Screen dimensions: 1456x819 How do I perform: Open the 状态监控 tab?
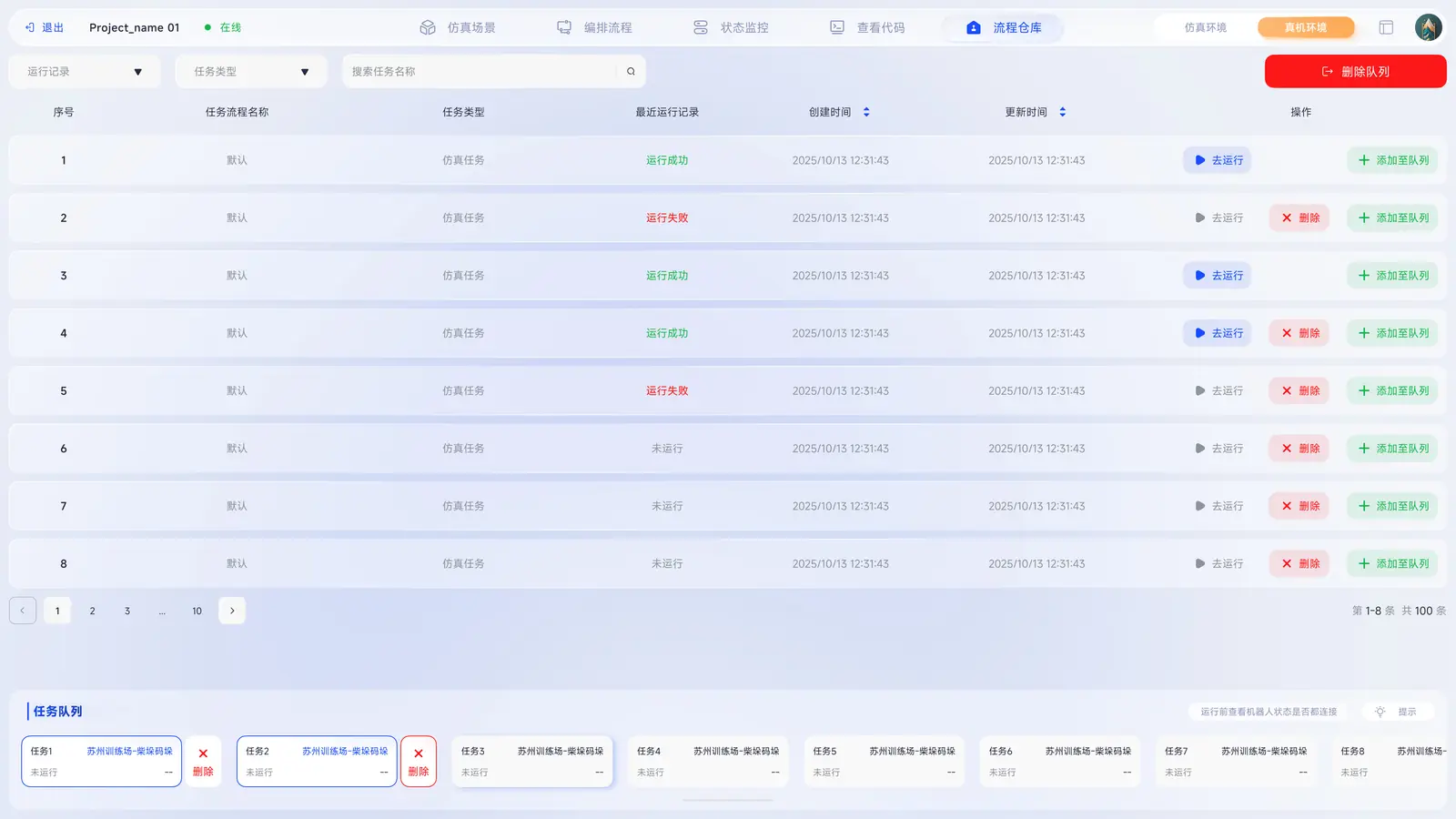731,27
